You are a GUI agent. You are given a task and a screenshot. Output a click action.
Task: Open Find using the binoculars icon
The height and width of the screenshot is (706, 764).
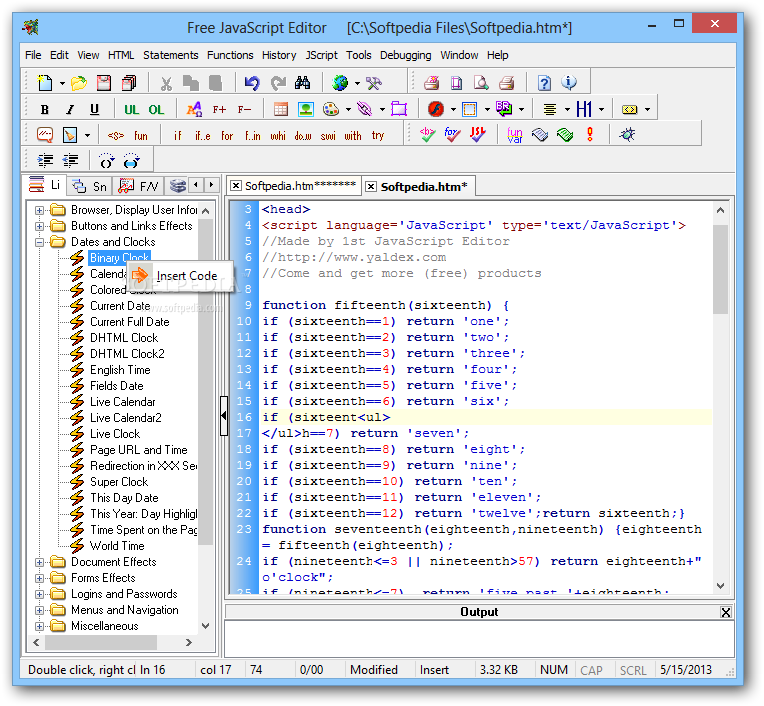(303, 83)
